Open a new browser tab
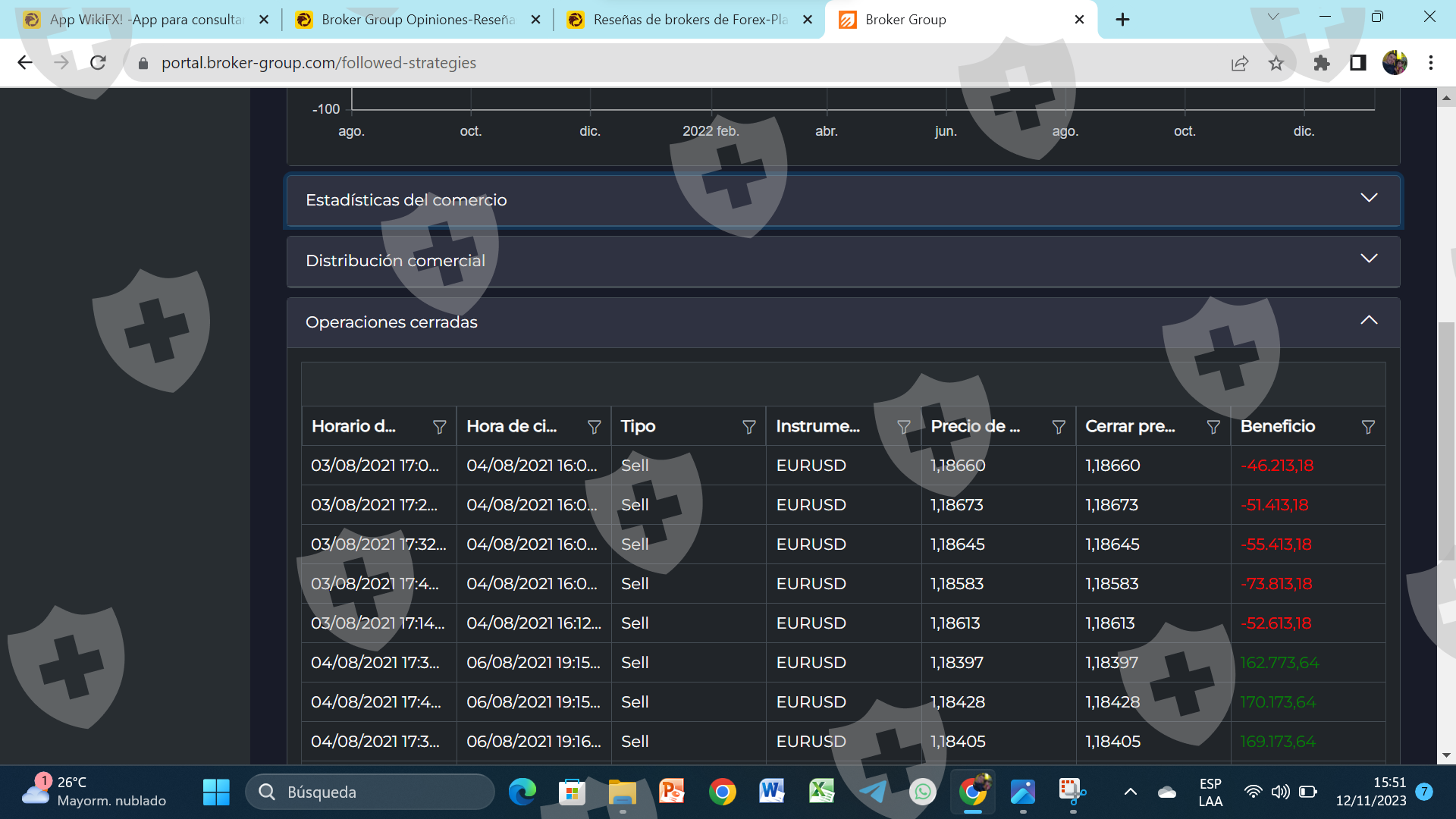1456x819 pixels. [1122, 20]
